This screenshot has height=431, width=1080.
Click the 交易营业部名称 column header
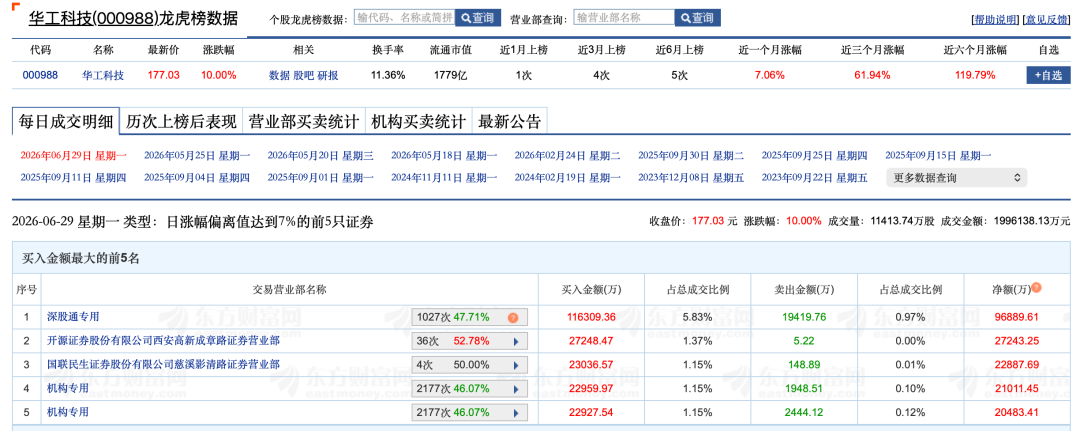(x=289, y=290)
